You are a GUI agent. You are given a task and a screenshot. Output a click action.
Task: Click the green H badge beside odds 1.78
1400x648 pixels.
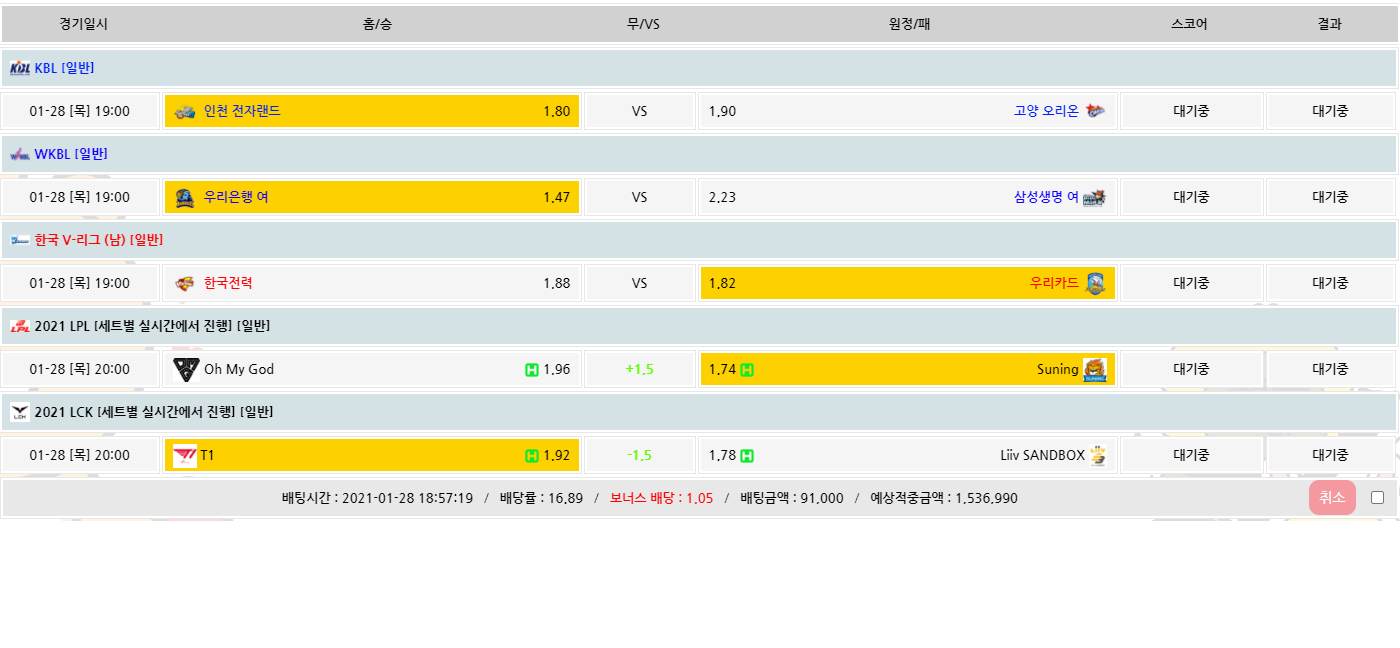pyautogui.click(x=747, y=456)
